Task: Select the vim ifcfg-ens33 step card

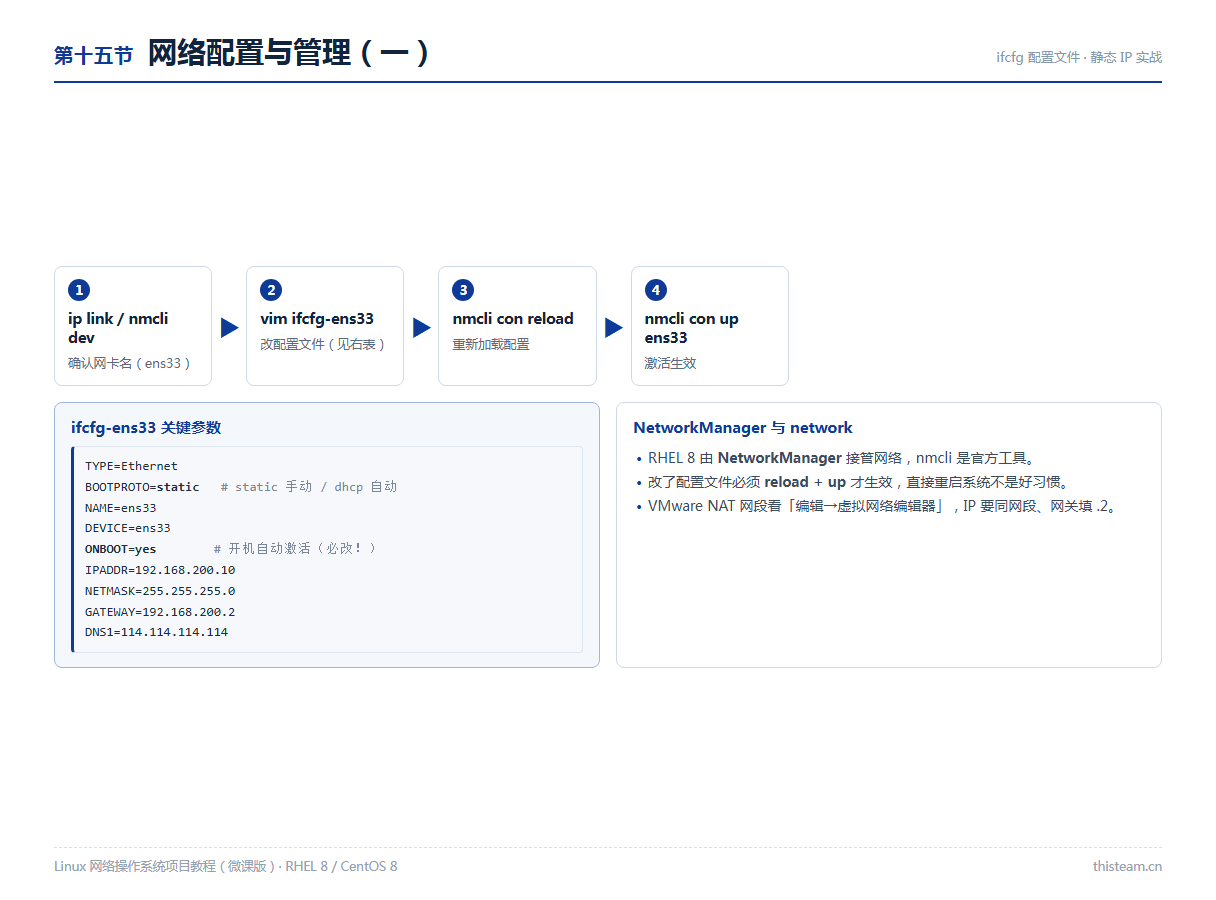Action: click(x=325, y=326)
